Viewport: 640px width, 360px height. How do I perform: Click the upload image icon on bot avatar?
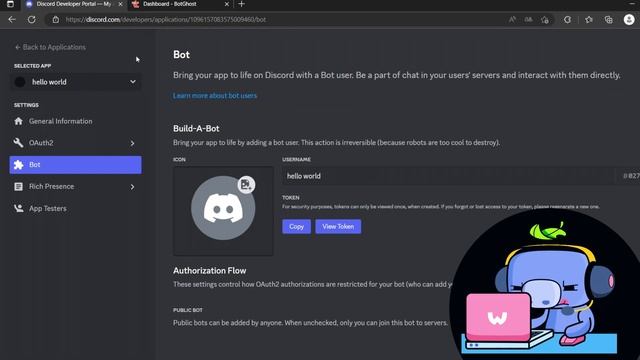click(x=246, y=185)
